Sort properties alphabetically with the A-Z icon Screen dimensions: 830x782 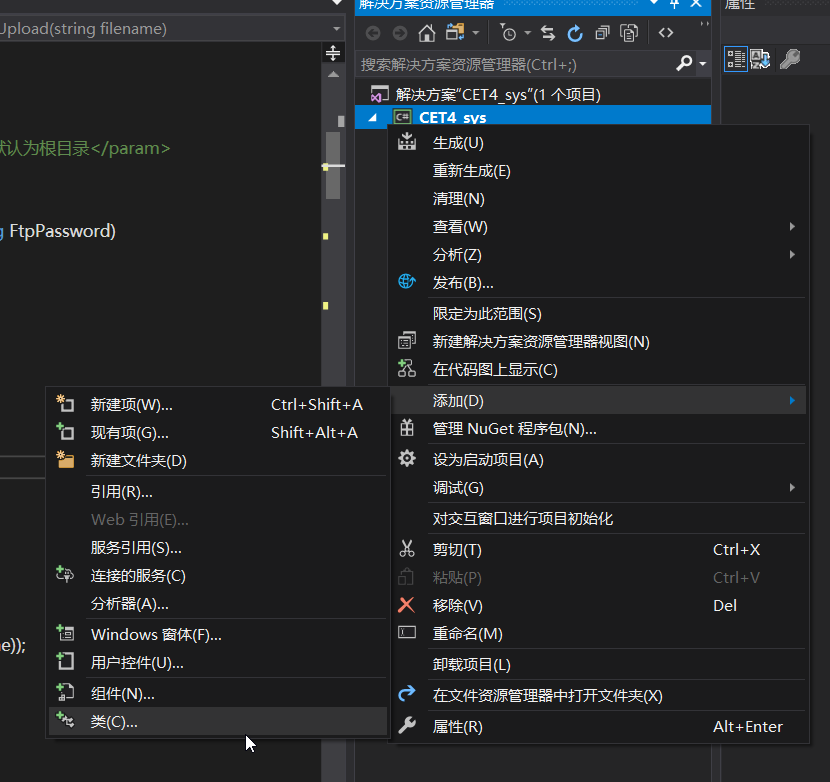tap(760, 59)
